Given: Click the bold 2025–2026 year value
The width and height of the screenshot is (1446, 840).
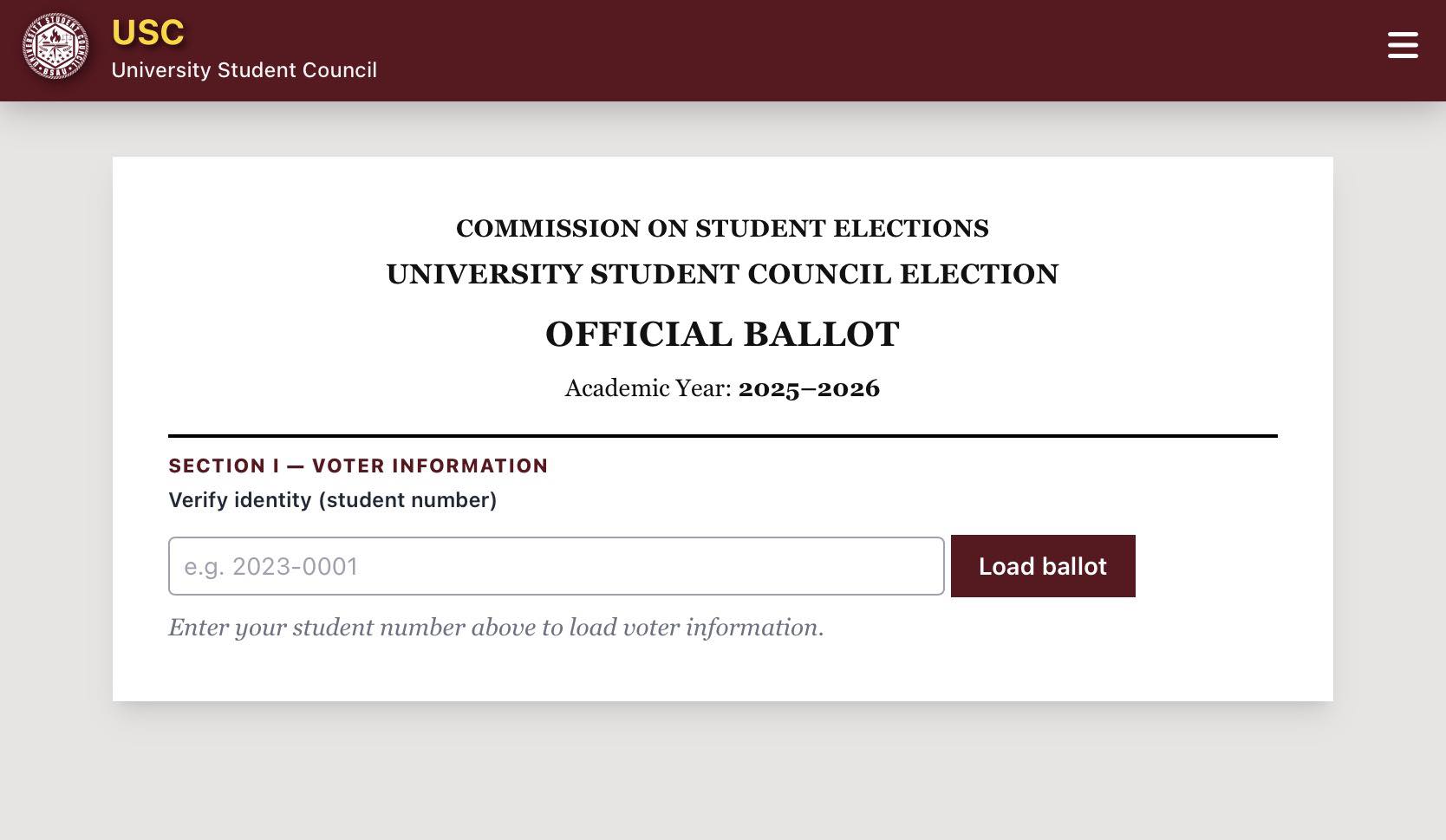Looking at the screenshot, I should pyautogui.click(x=809, y=388).
